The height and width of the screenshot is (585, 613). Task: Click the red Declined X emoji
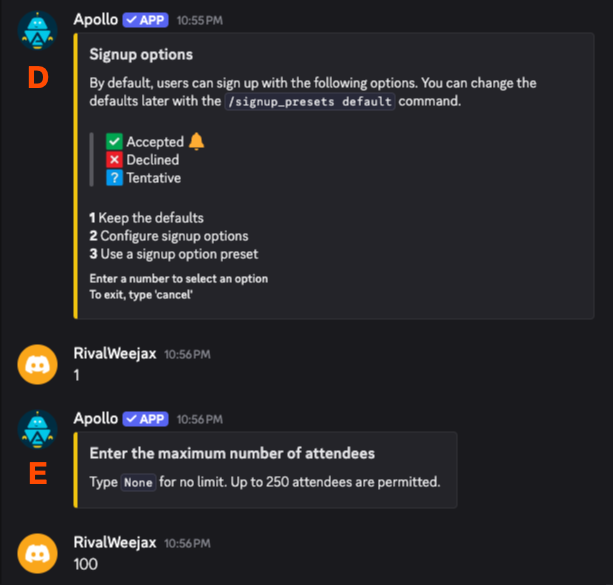(x=114, y=160)
